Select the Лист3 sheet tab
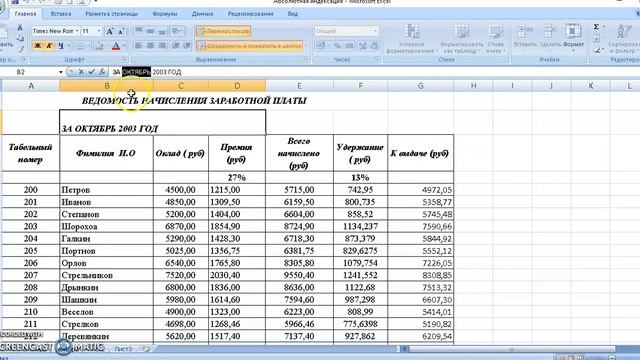640x360 pixels. coord(123,349)
